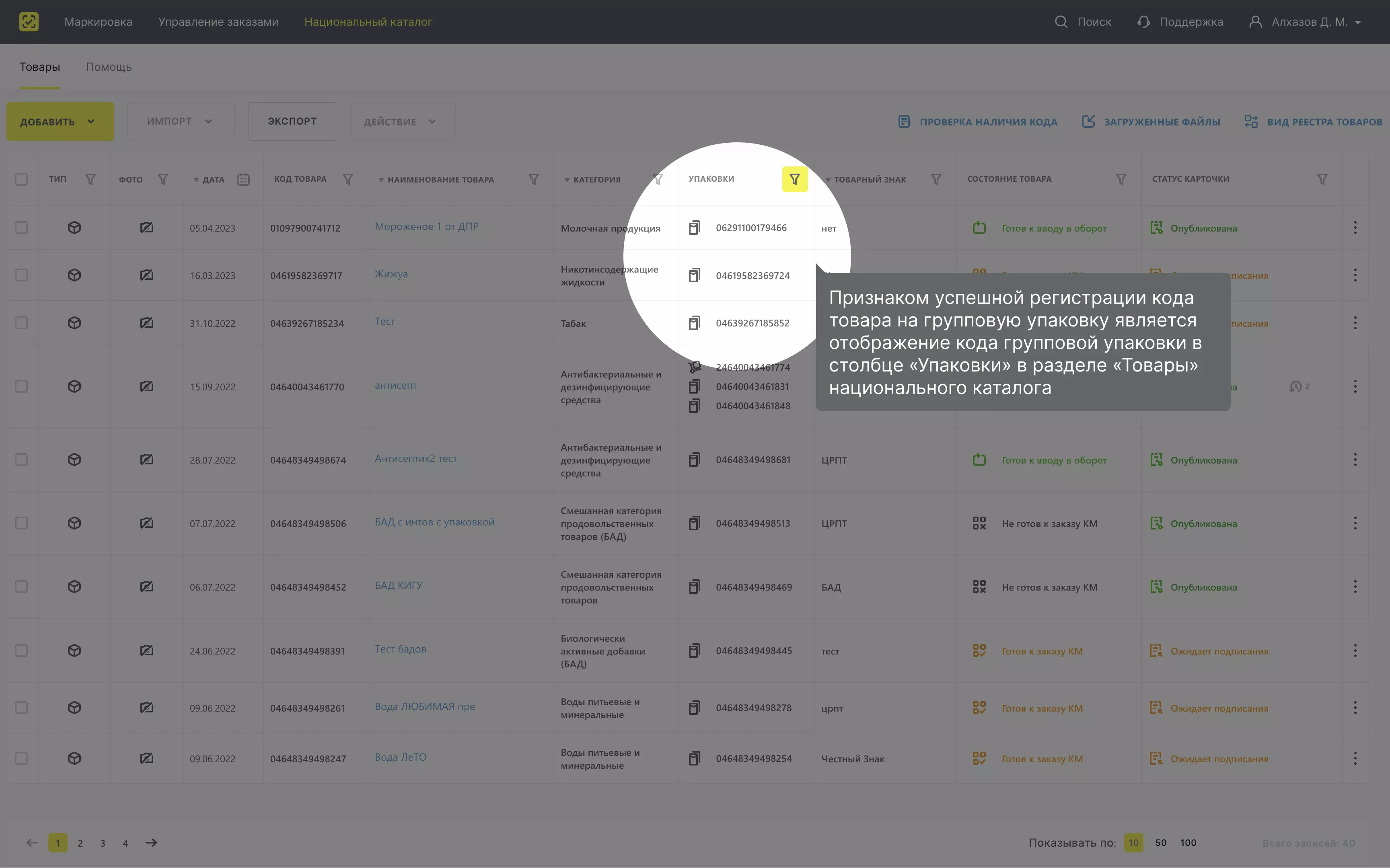Open product link Тест бадов
This screenshot has height=868, width=1390.
tap(401, 649)
